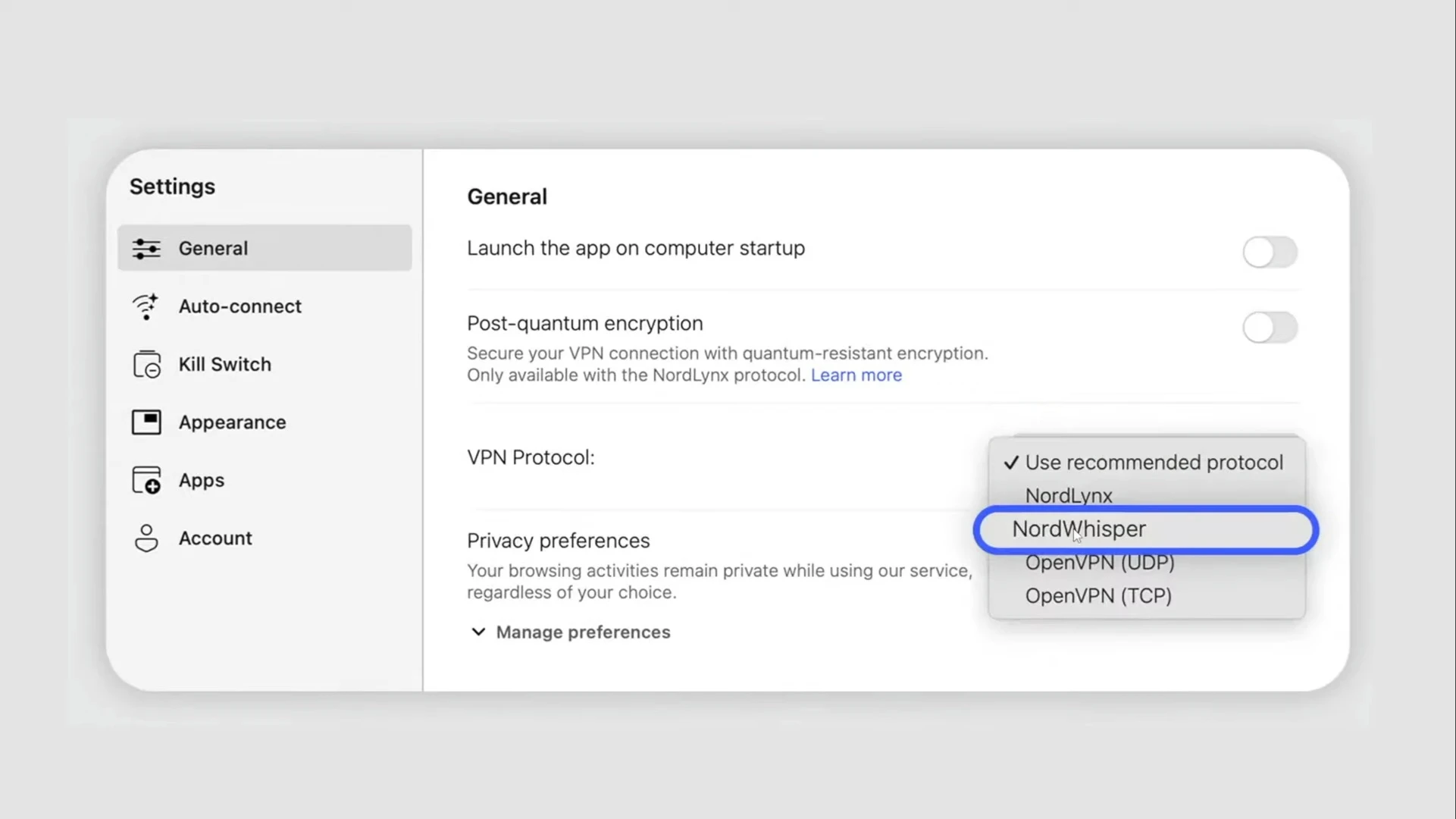Open Appearance settings section
The image size is (1456, 819).
click(x=265, y=422)
